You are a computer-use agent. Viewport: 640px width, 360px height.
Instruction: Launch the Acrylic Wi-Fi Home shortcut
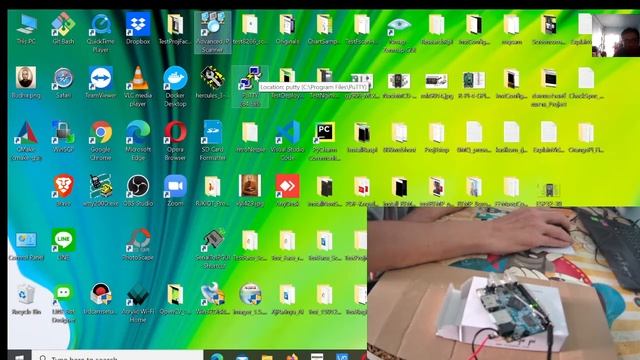138,303
